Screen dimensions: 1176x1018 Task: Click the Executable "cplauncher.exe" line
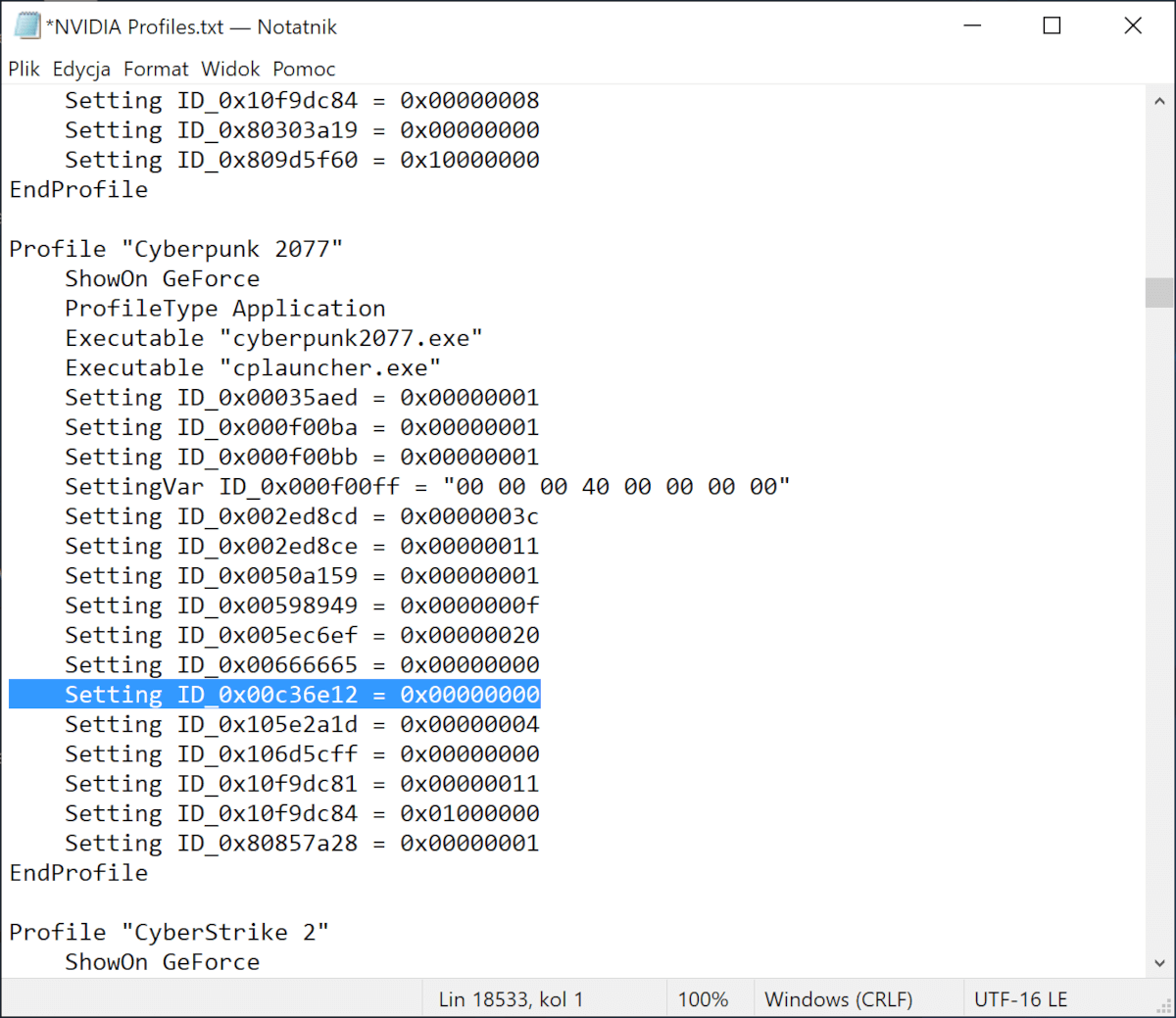tap(253, 368)
